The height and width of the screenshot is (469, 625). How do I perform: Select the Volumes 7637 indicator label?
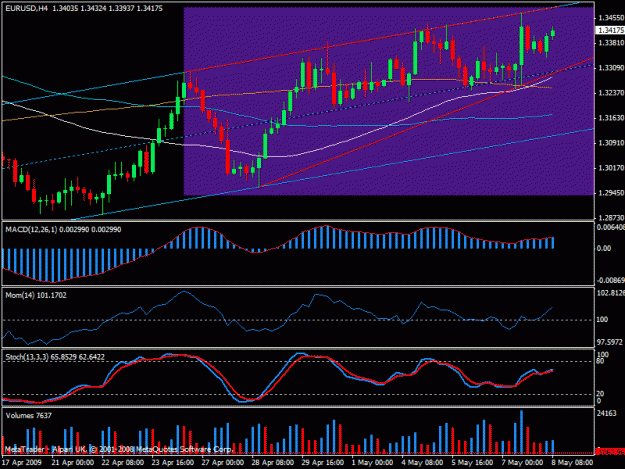tap(29, 416)
